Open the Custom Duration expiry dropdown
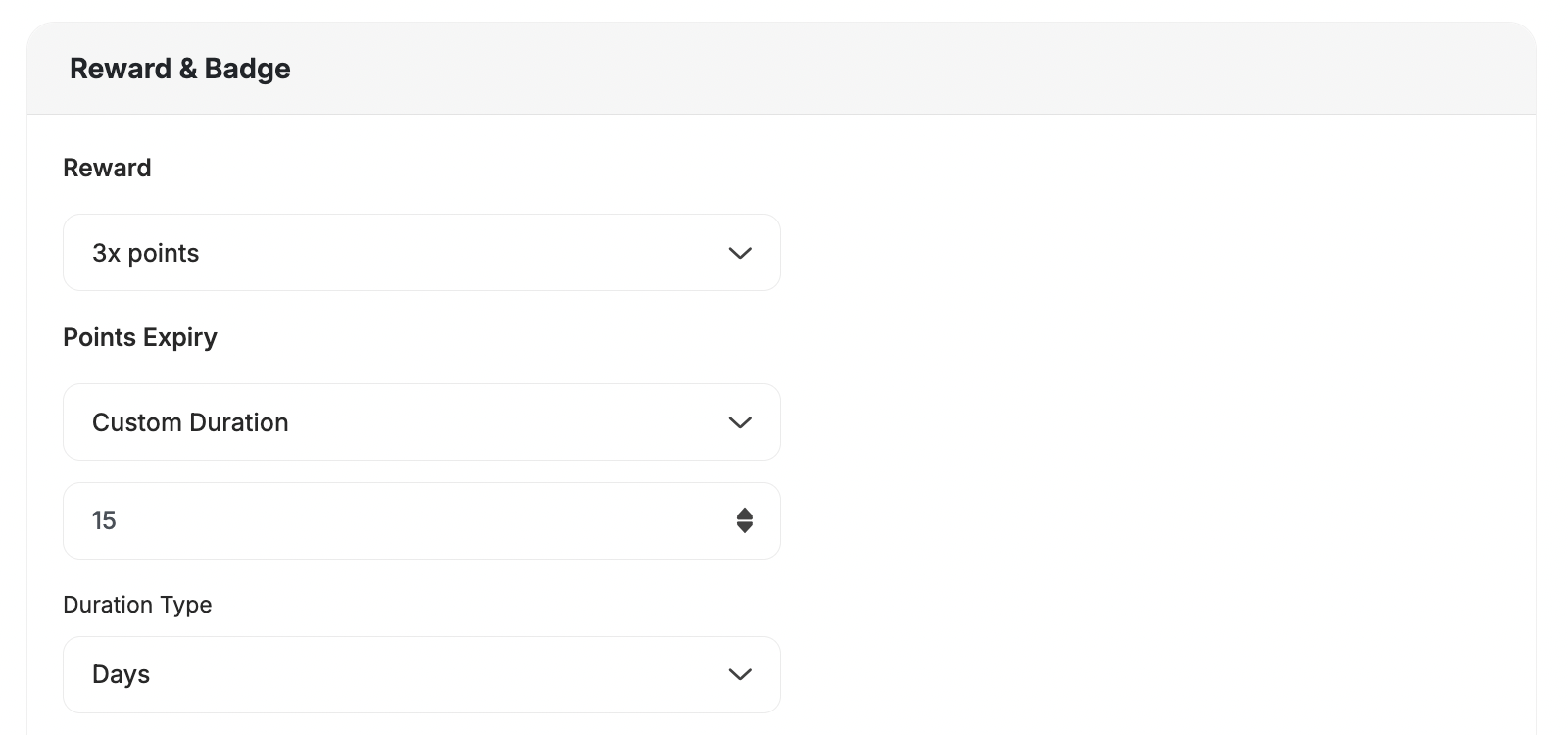1568x735 pixels. [x=421, y=422]
